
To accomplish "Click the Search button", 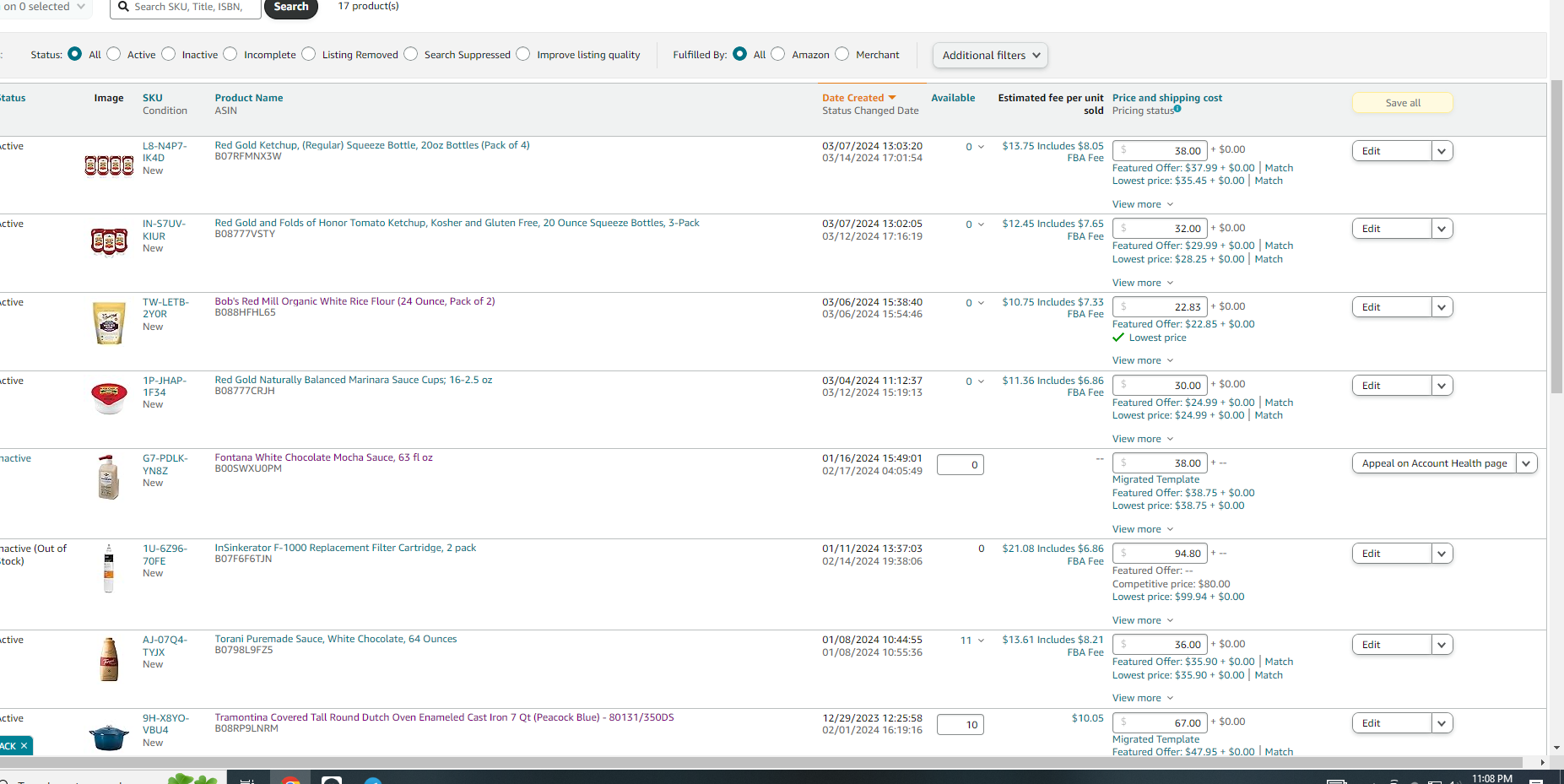I will tap(291, 7).
